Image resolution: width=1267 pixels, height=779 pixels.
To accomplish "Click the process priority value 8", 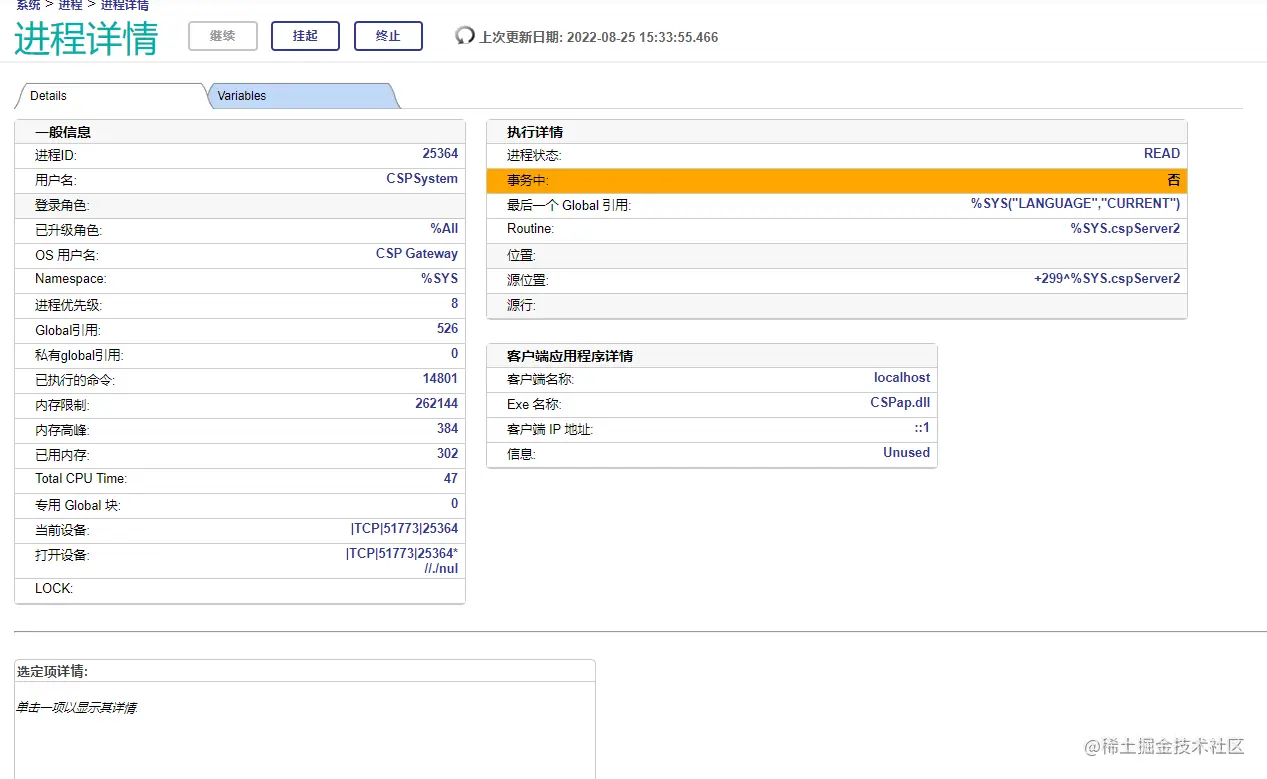I will (x=454, y=303).
